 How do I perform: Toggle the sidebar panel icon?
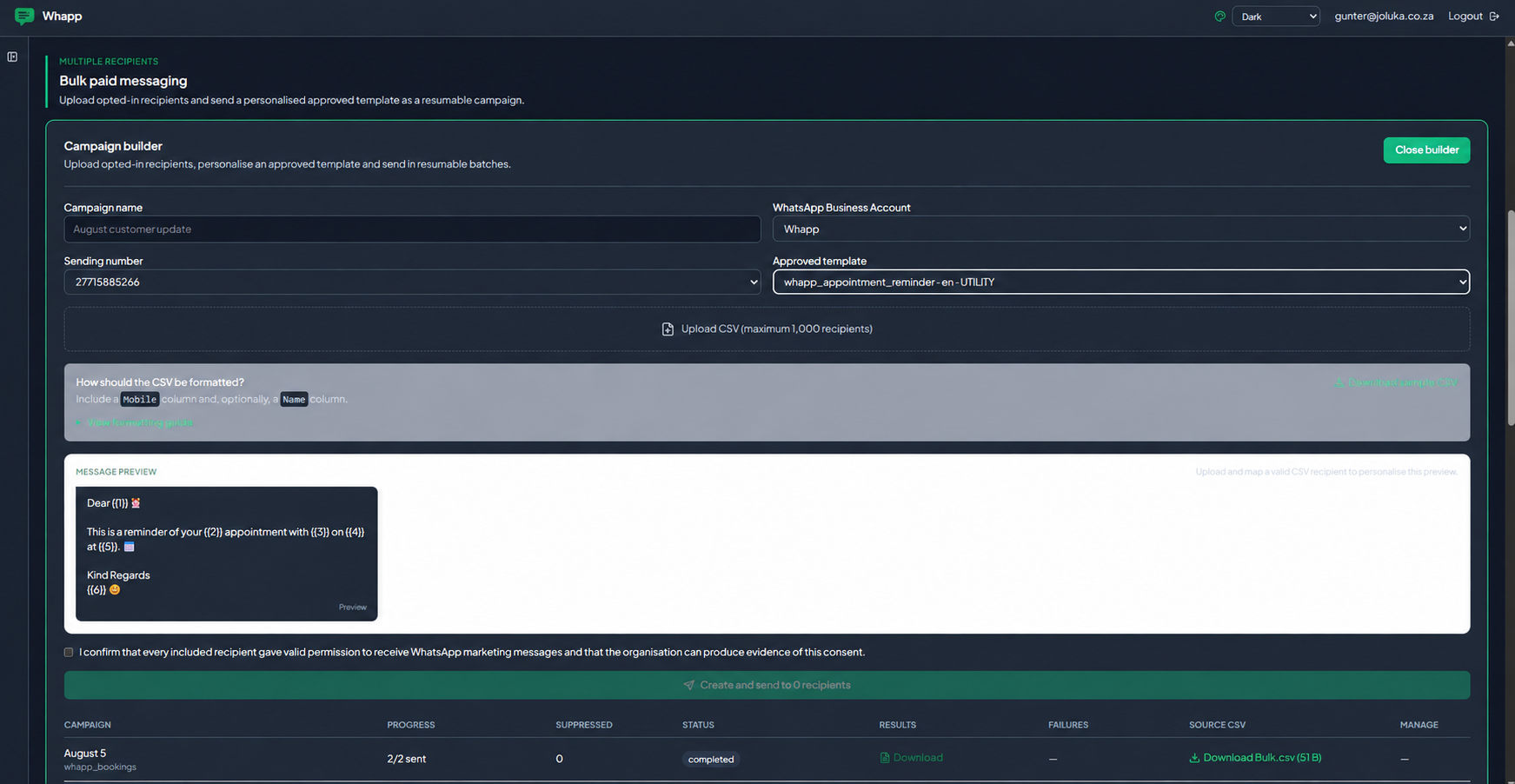tap(12, 57)
